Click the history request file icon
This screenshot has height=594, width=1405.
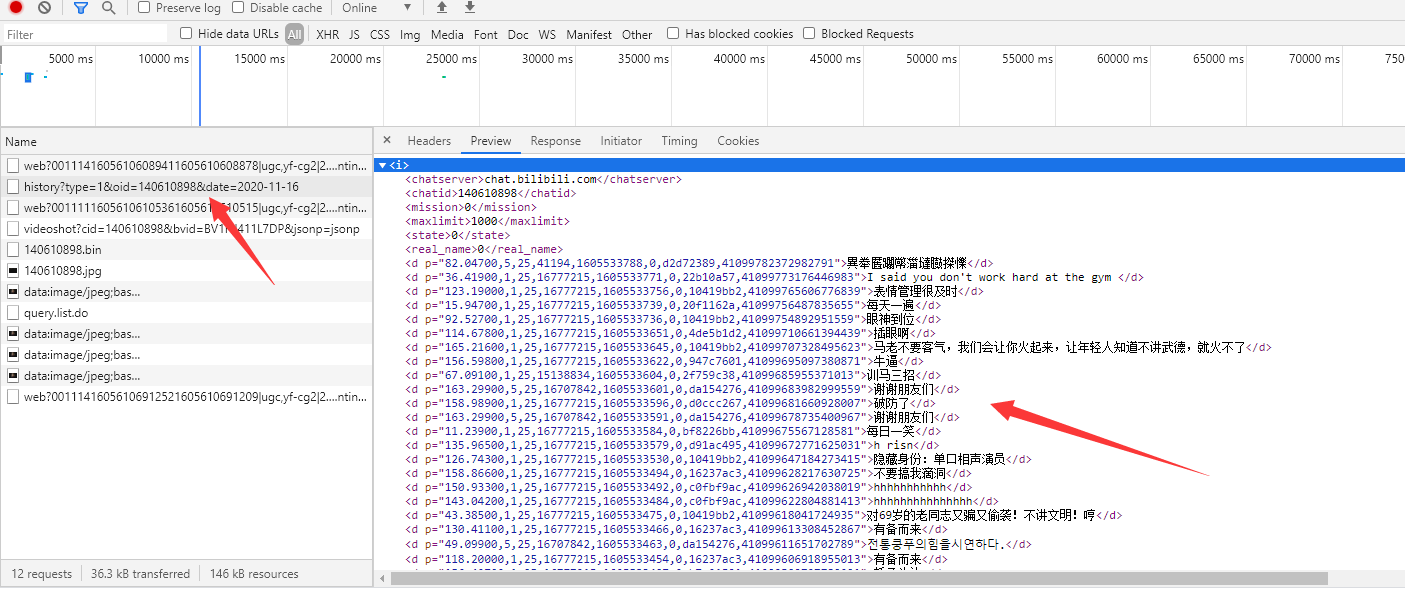13,187
